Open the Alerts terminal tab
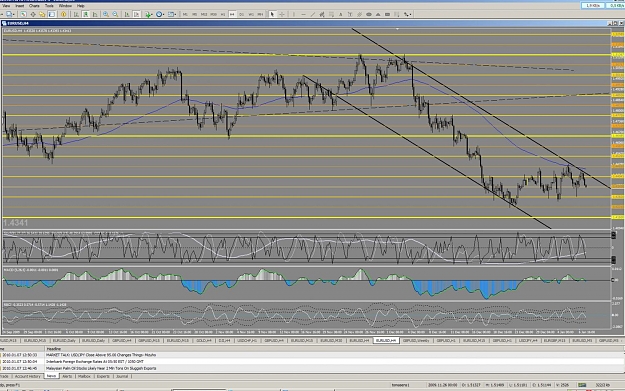This screenshot has height=391, width=625. point(67,376)
